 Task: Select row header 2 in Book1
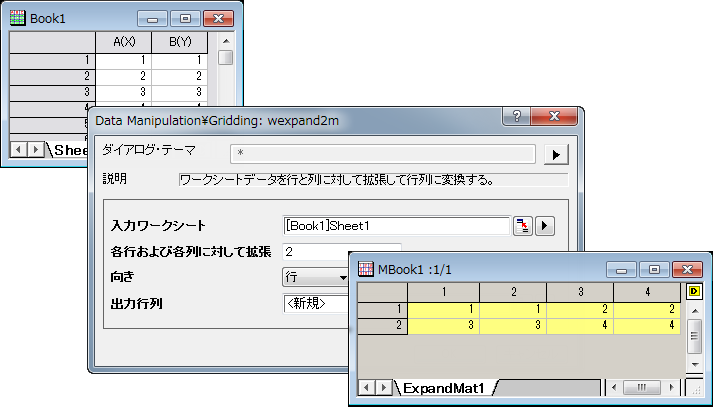52,76
